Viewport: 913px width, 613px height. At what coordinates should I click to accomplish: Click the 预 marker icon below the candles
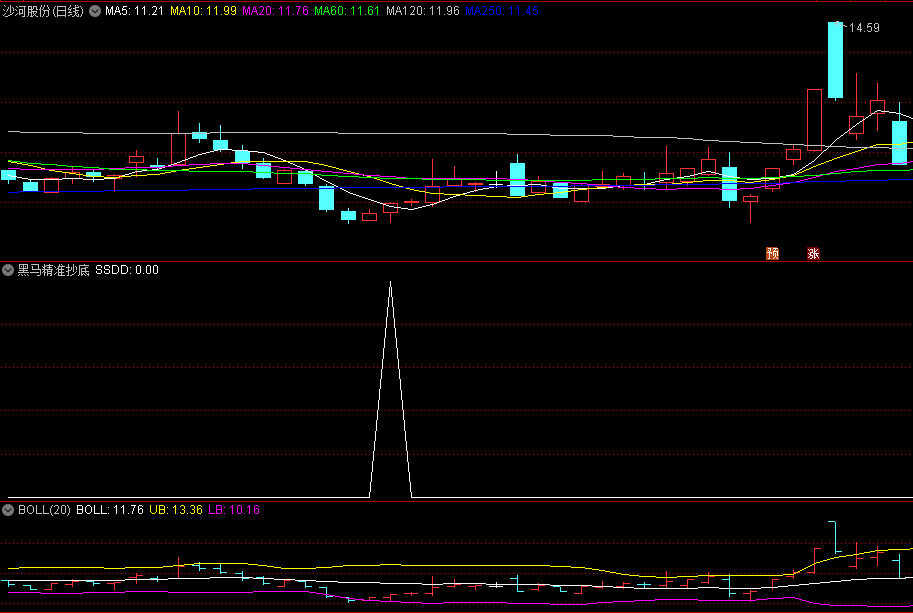click(773, 253)
